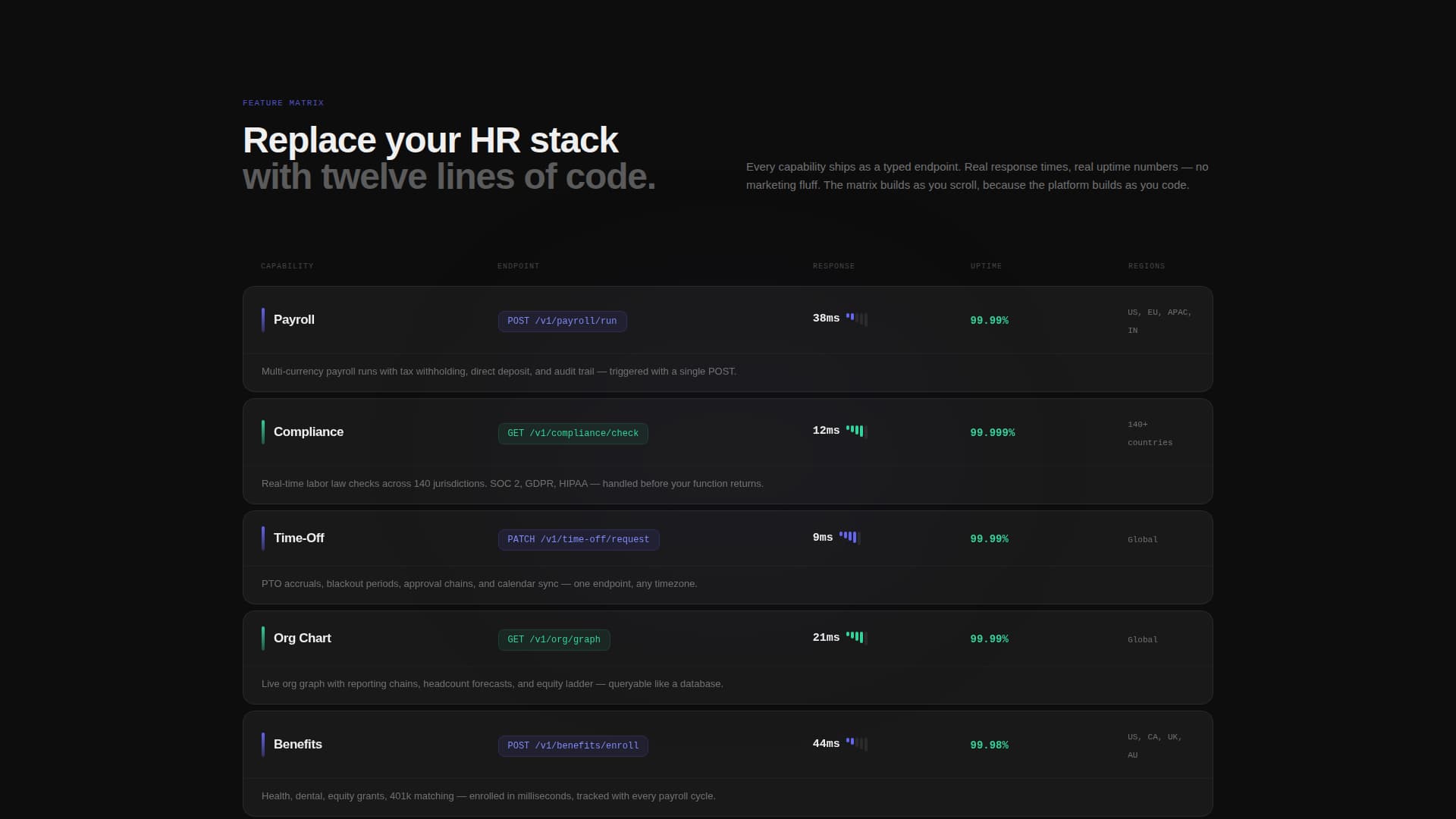Screen dimensions: 1456x819
Task: Open the POST /v1/payroll/run endpoint badge
Action: tap(562, 321)
